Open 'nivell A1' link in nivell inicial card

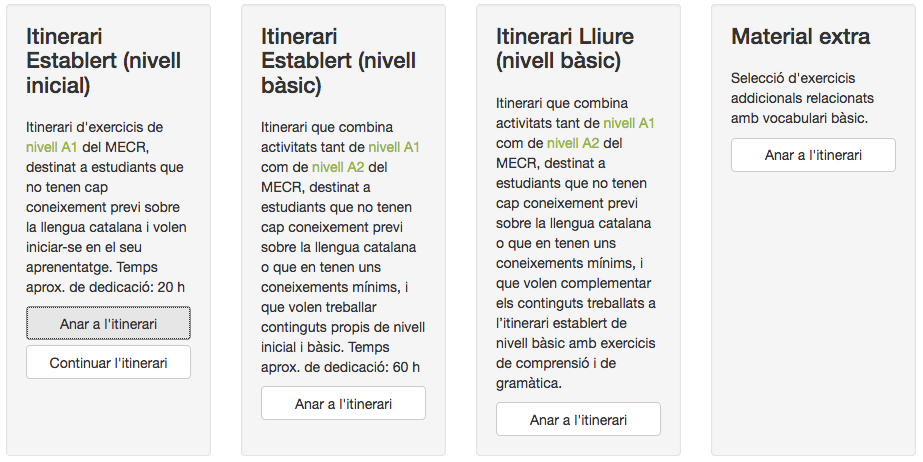click(51, 147)
